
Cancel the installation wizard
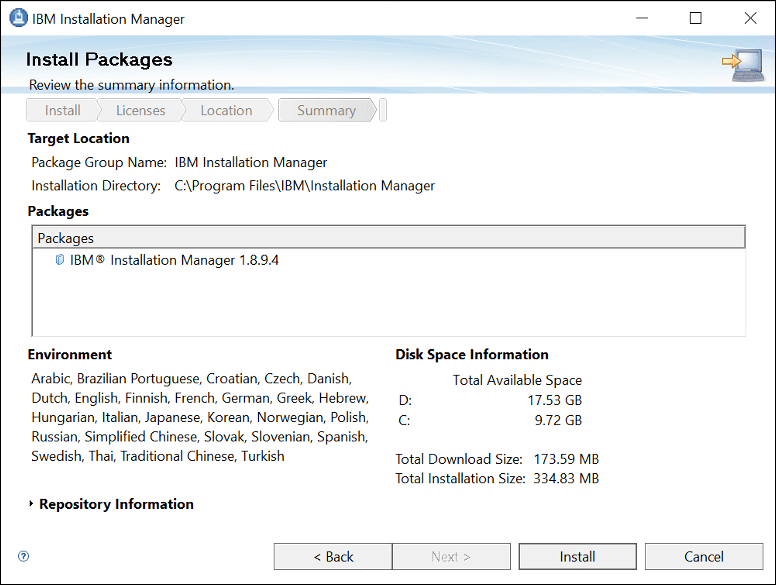tap(704, 557)
